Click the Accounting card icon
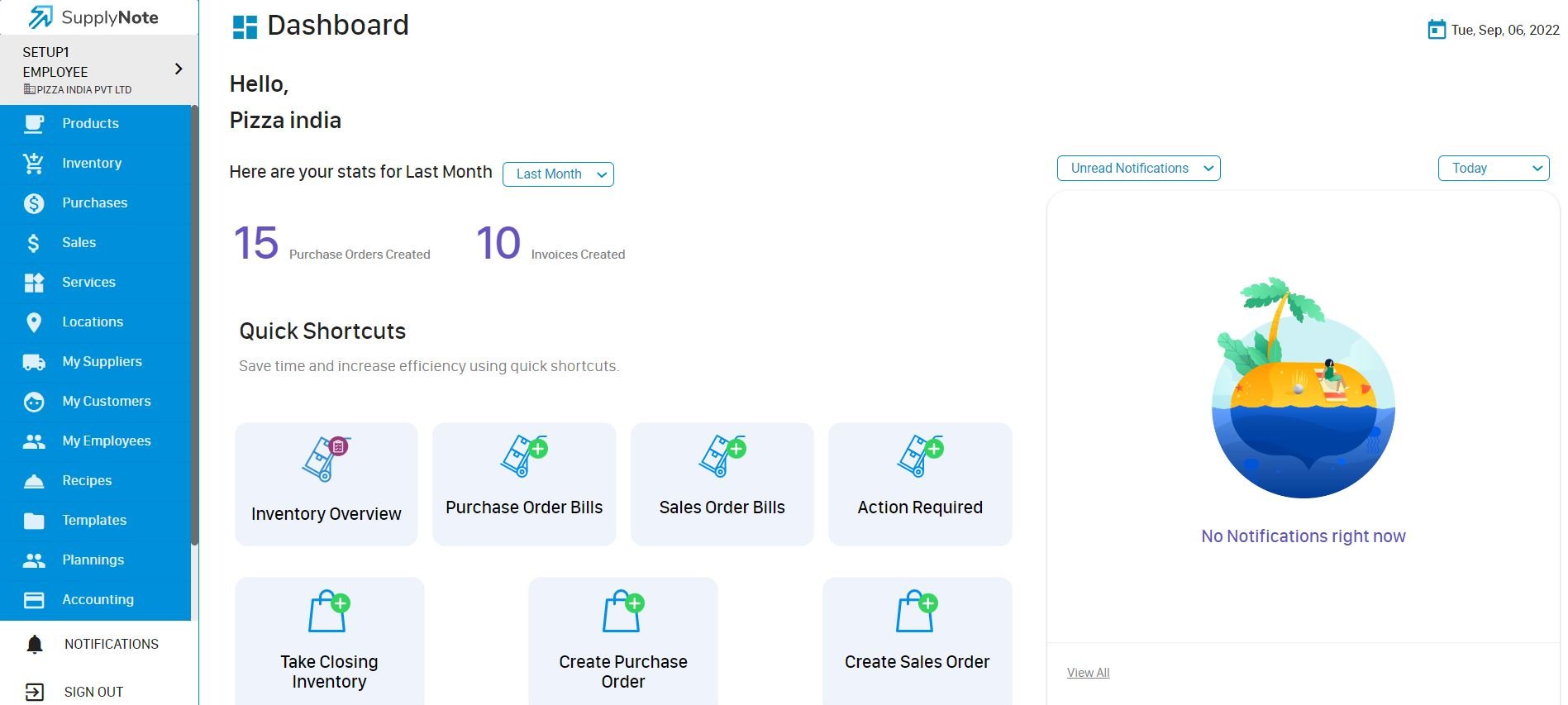This screenshot has width=1568, height=705. 34,600
